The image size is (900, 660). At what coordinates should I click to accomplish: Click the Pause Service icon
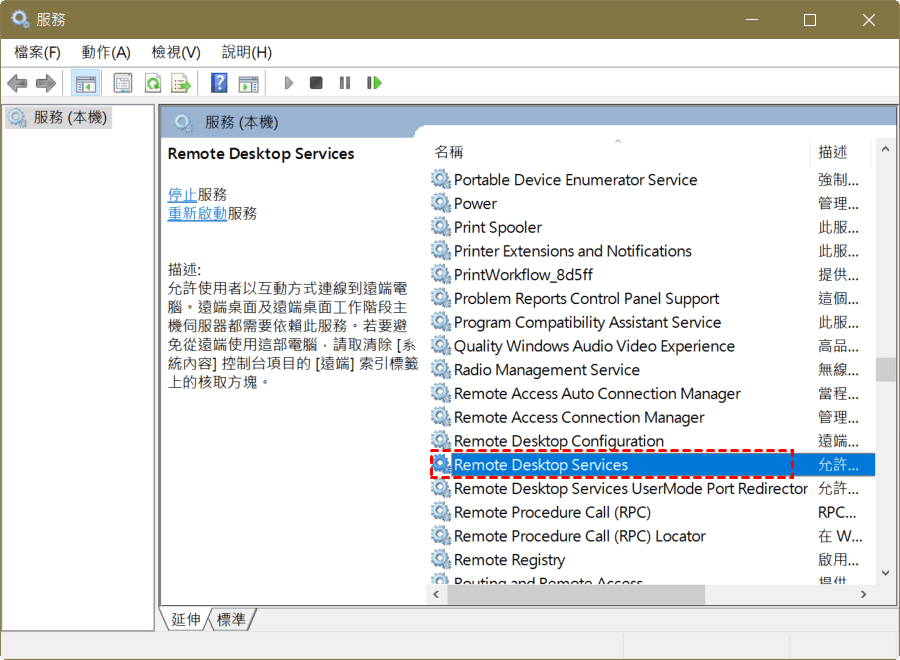pyautogui.click(x=345, y=83)
